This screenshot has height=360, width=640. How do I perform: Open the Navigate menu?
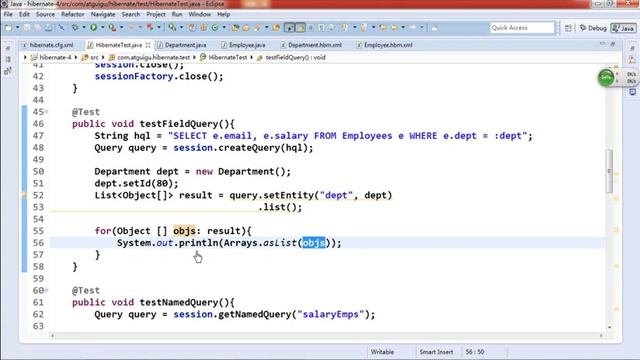pyautogui.click(x=103, y=14)
